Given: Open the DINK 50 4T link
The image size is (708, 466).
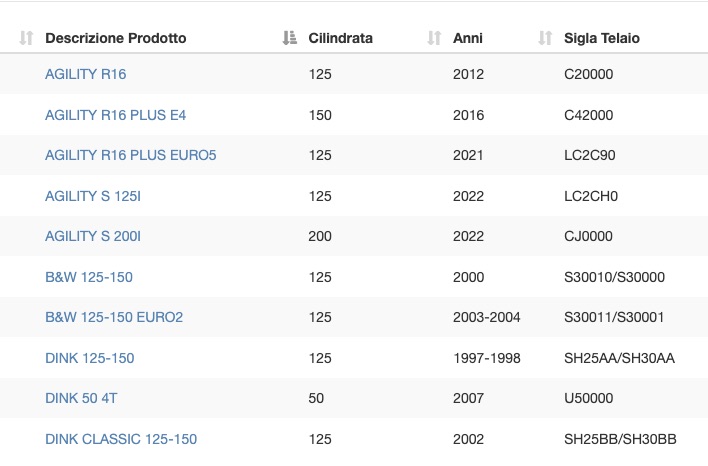Looking at the screenshot, I should click(x=81, y=398).
